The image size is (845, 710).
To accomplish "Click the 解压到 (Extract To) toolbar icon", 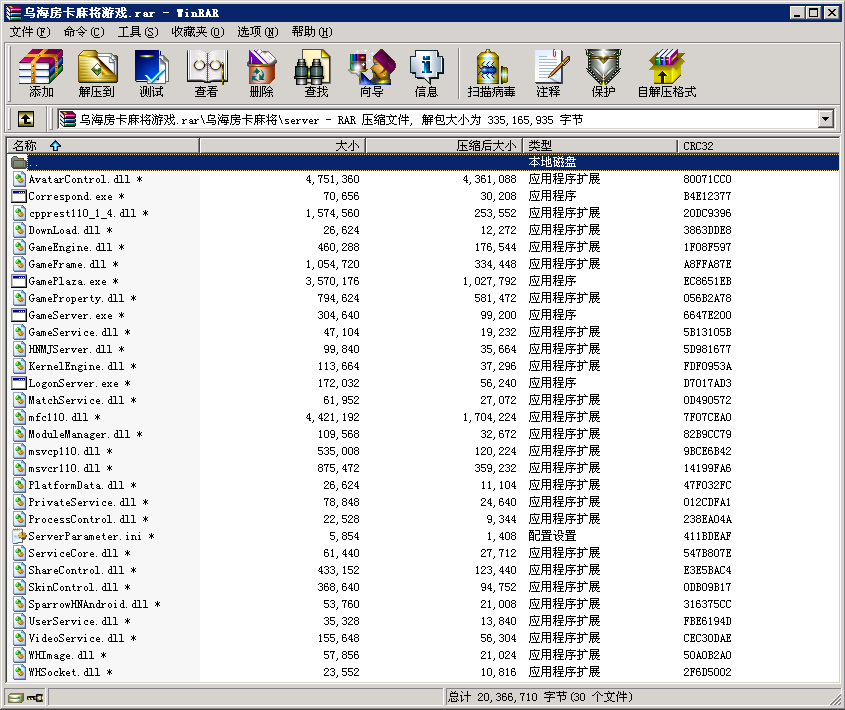I will 97,74.
